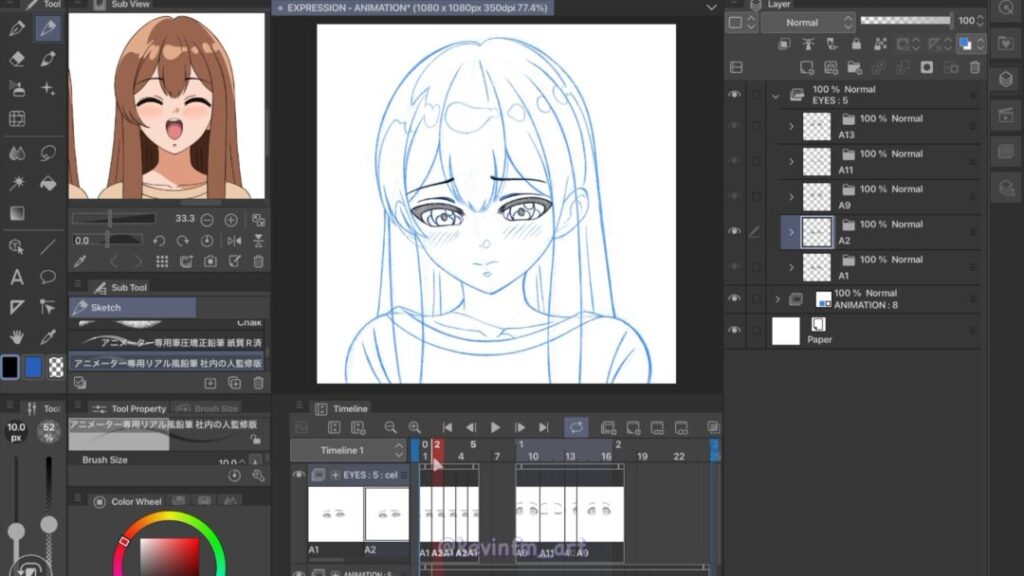Select the Text tool
The image size is (1024, 576).
pos(17,277)
